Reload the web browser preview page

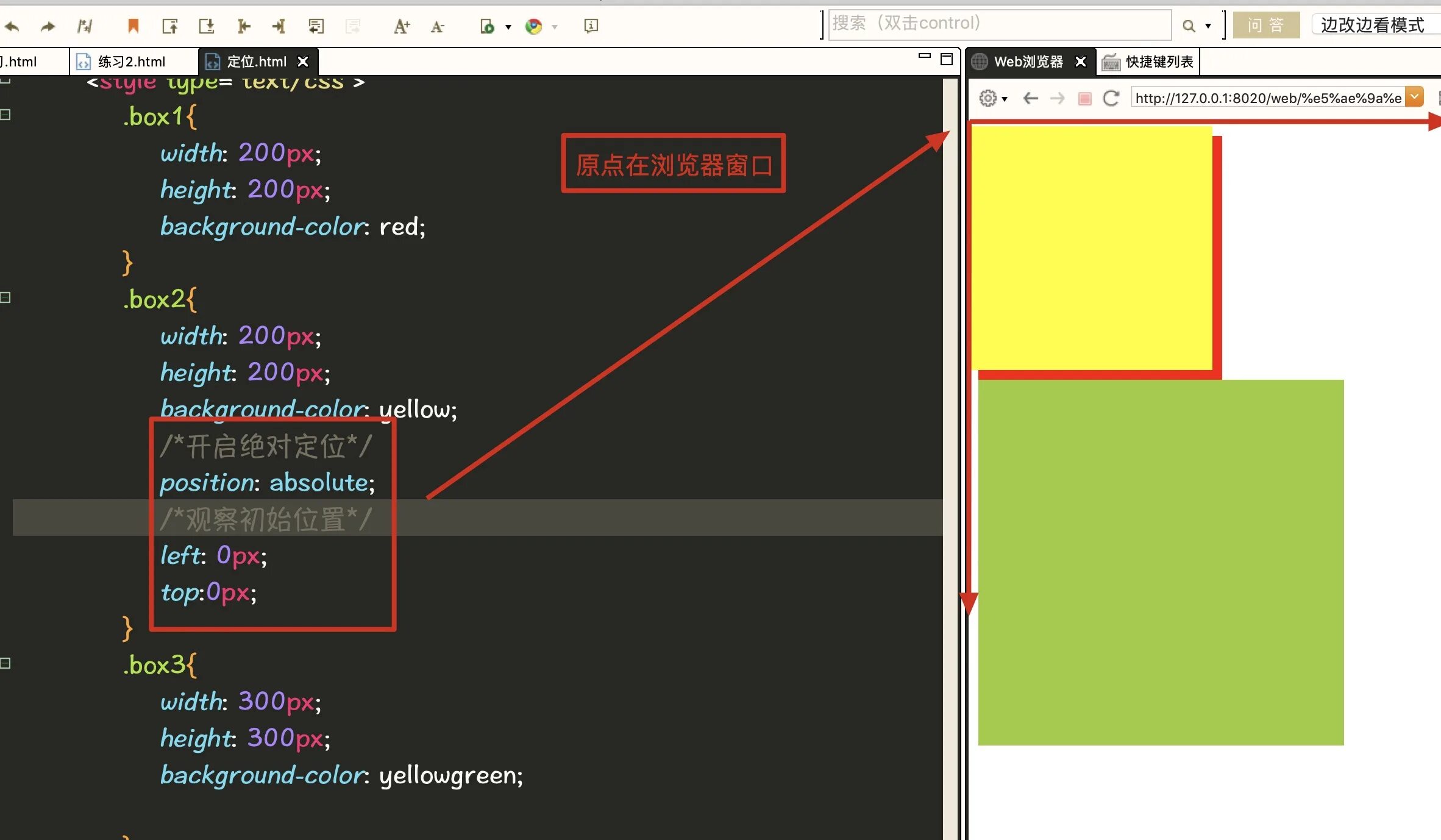pyautogui.click(x=1111, y=98)
